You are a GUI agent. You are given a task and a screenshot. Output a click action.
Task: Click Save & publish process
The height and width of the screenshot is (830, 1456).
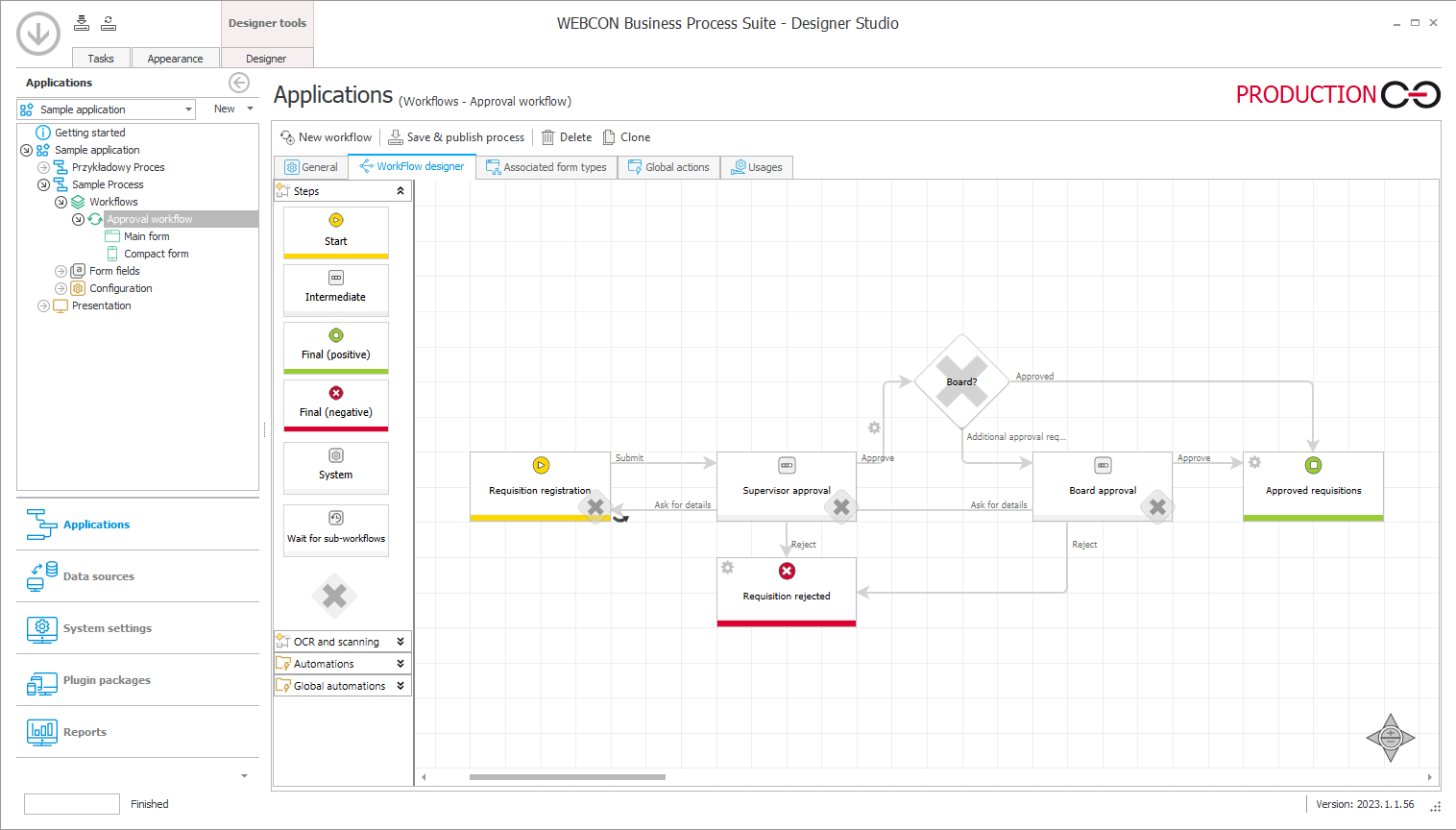click(456, 137)
